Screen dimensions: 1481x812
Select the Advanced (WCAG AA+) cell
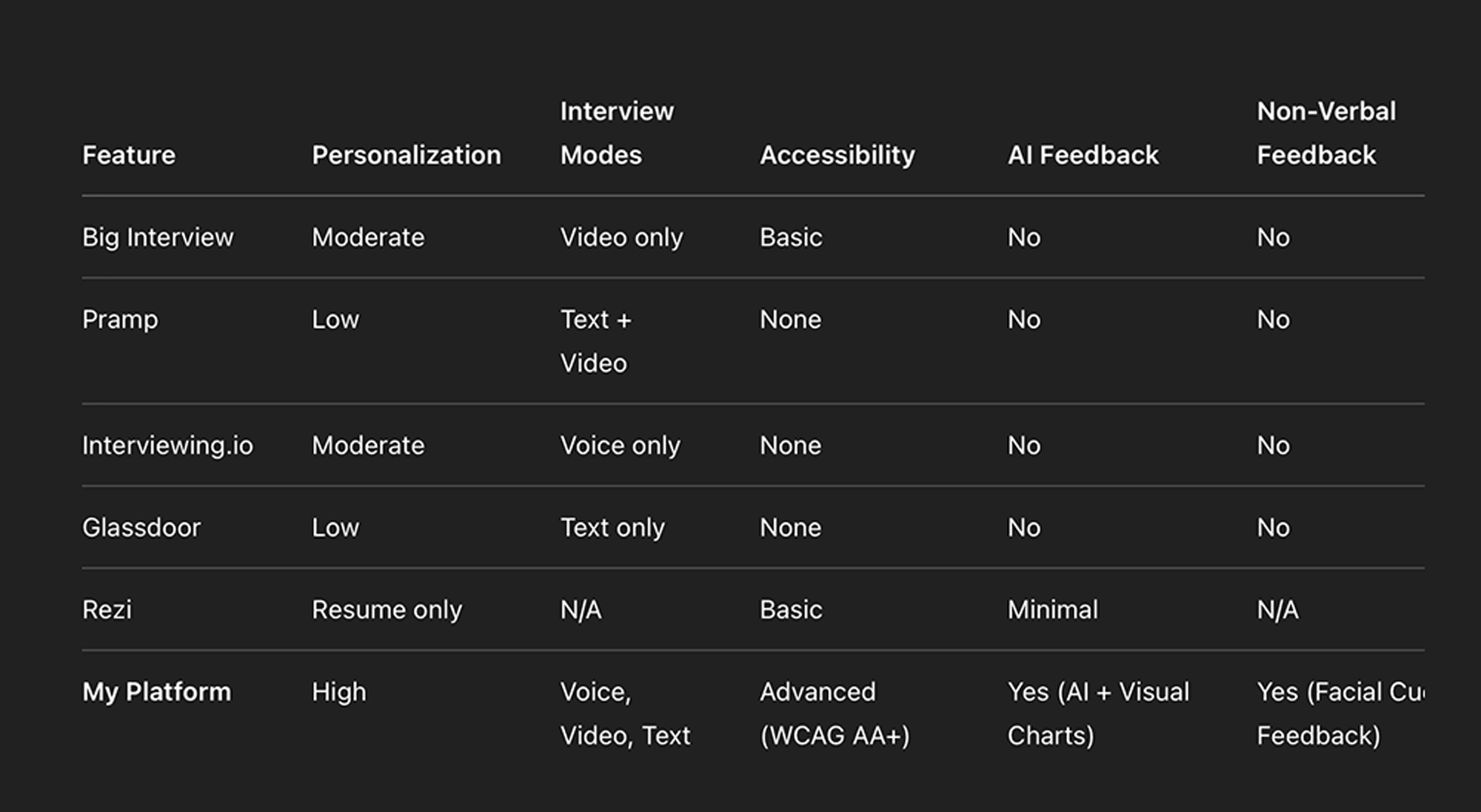click(x=835, y=714)
